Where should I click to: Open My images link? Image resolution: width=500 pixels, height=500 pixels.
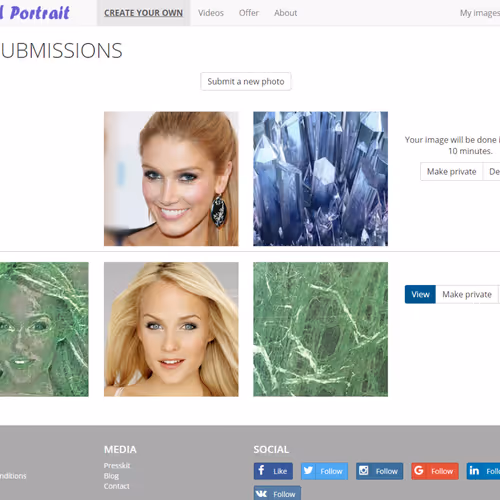pyautogui.click(x=480, y=13)
